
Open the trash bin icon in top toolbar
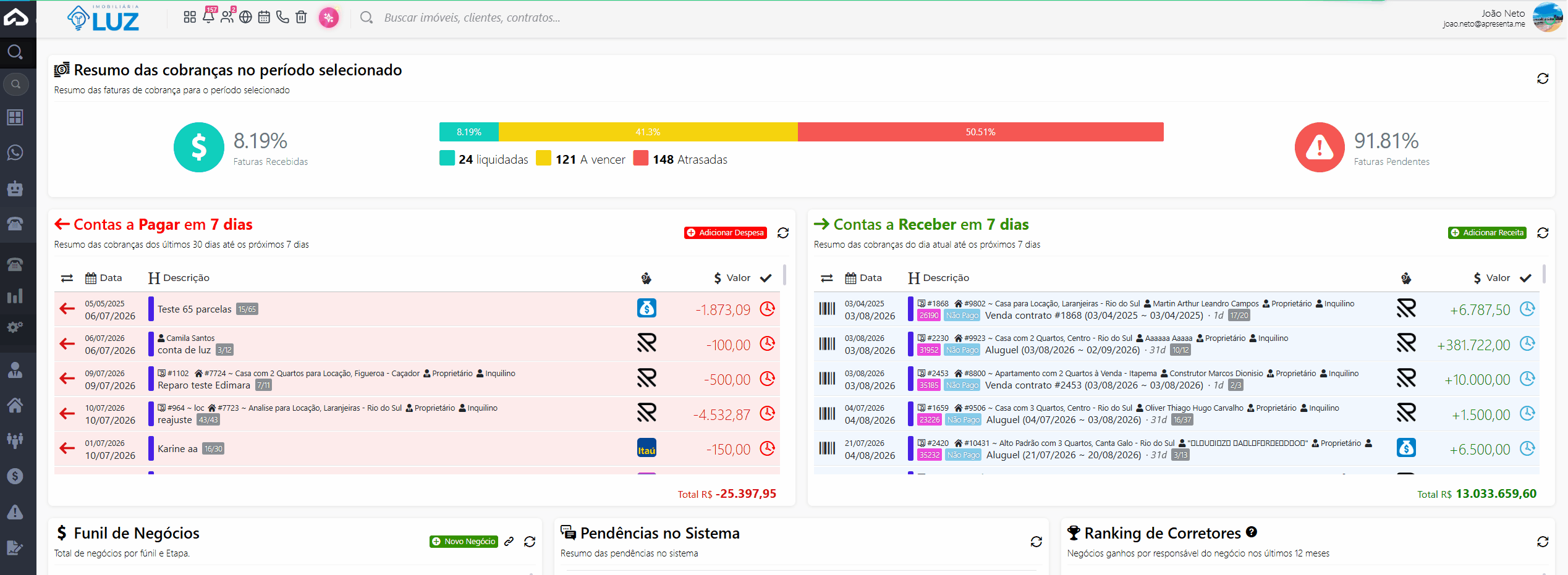[301, 17]
